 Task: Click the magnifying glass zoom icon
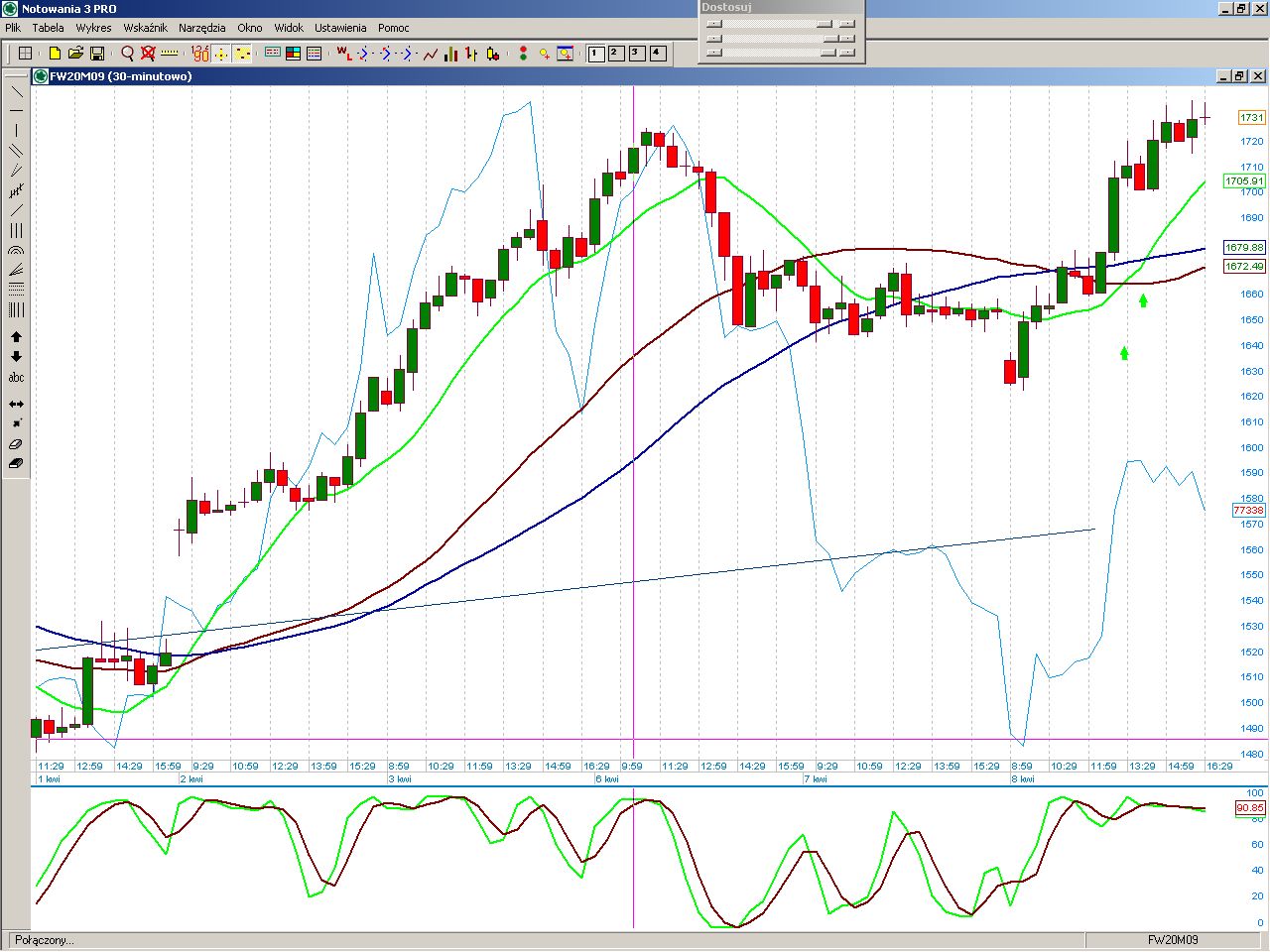point(127,54)
